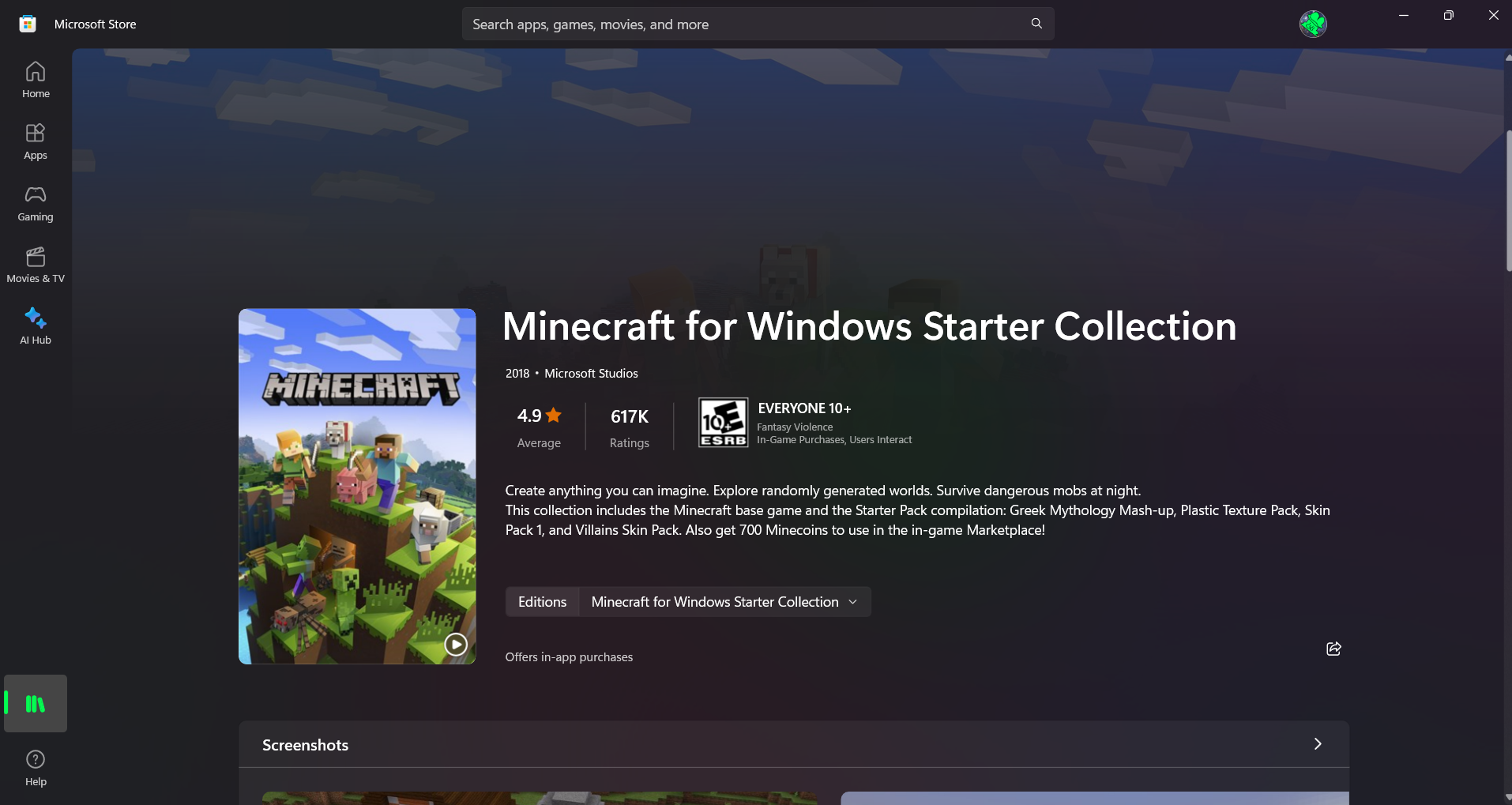Screen dimensions: 1512x805
Task: Click 'In-Game Purchases, Users Interact' text
Action: [834, 440]
